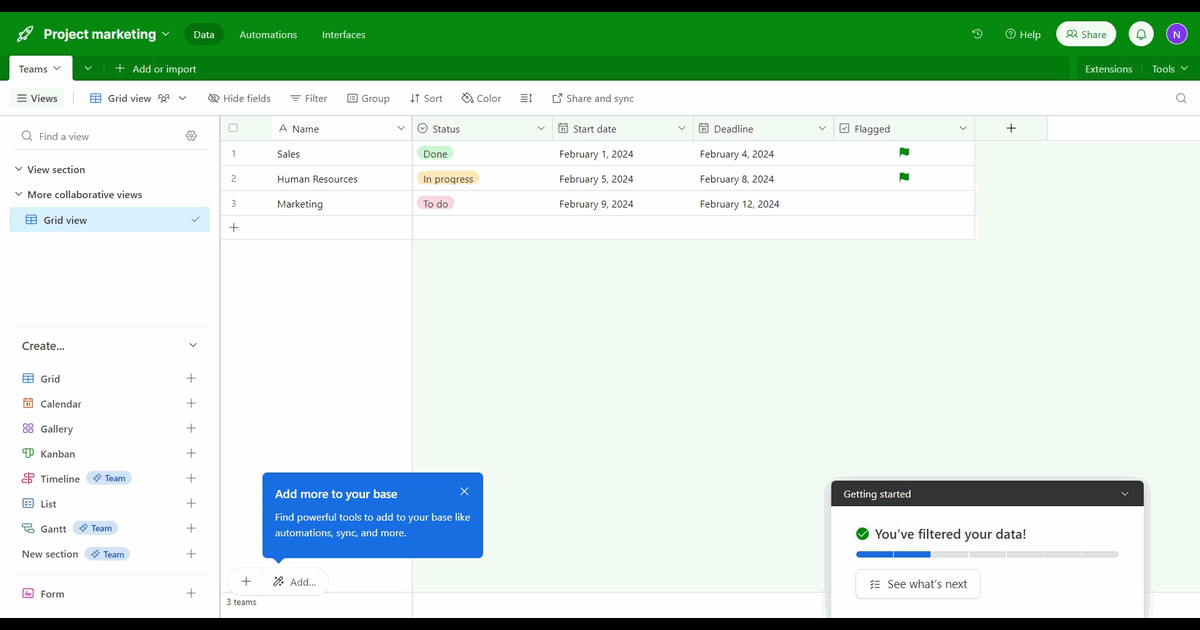Open the Tools dropdown

click(1169, 69)
